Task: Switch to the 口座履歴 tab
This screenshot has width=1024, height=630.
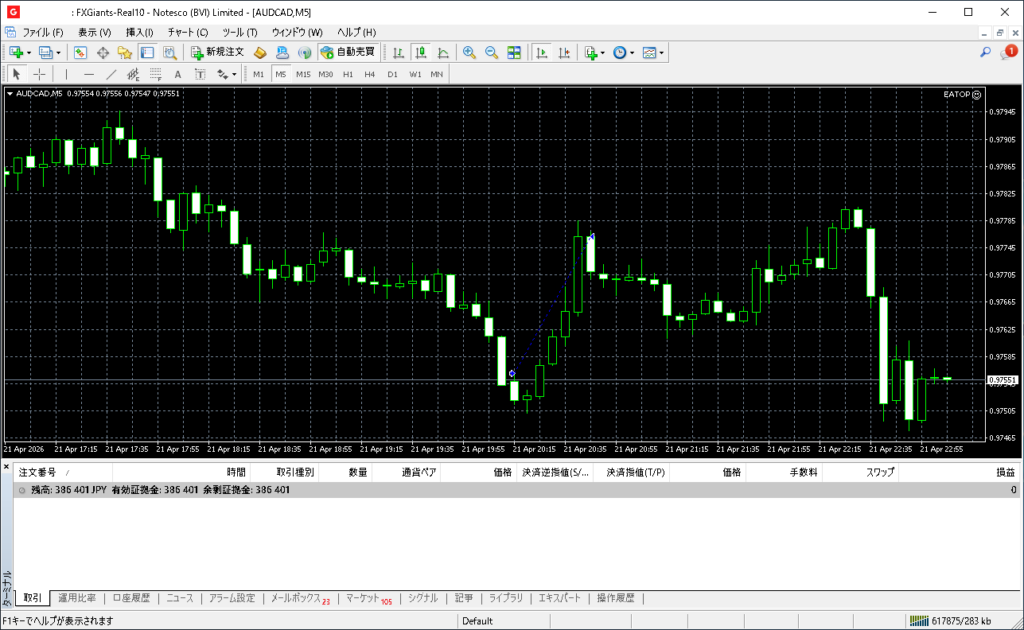Action: pos(131,598)
